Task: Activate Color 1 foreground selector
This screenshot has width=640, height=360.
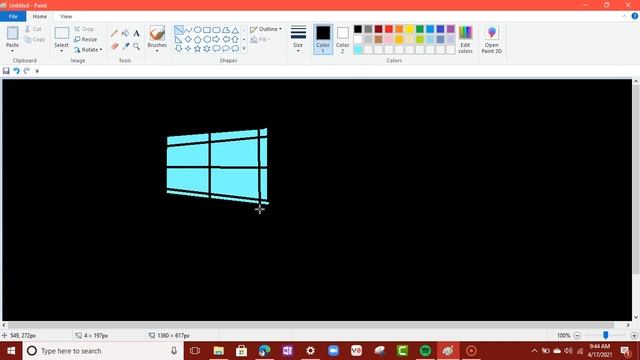Action: 323,39
